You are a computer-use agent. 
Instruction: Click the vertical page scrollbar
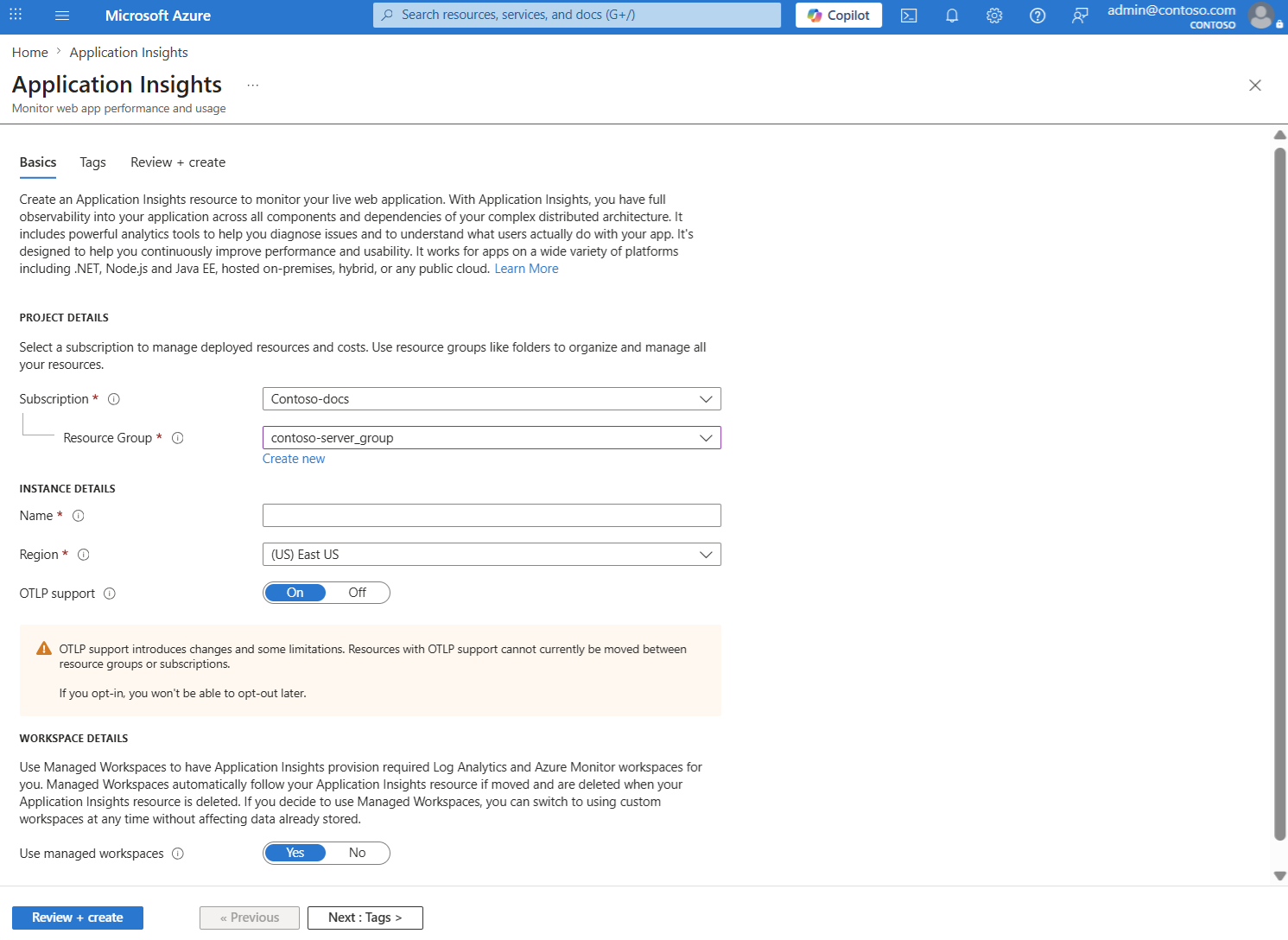[x=1280, y=494]
